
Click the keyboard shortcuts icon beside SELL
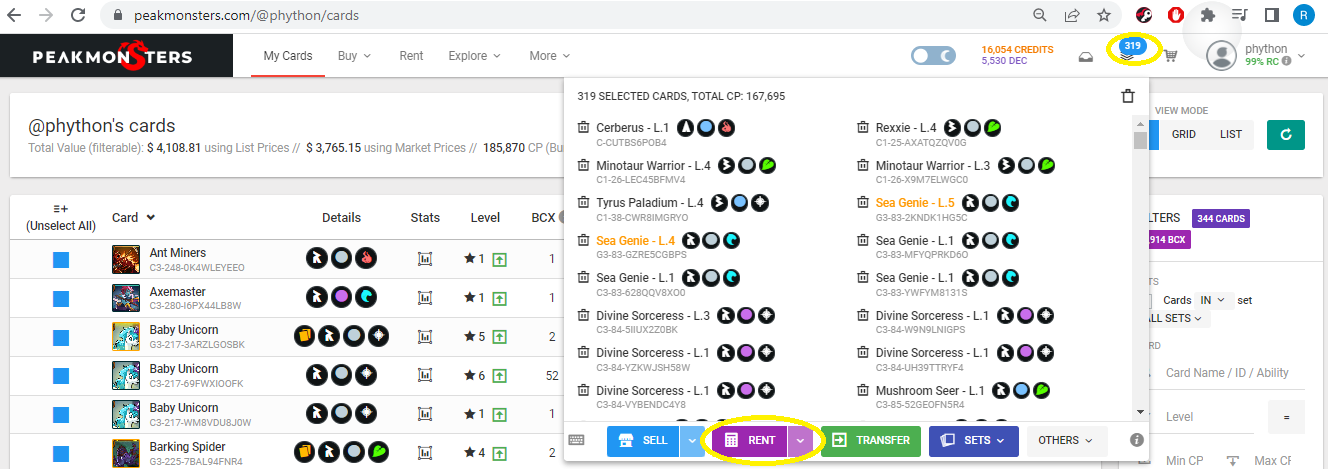tap(576, 439)
